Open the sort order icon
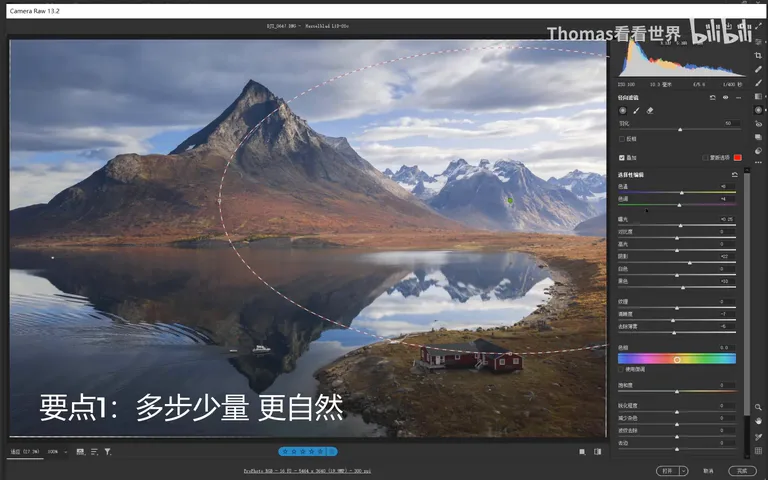The image size is (768, 480). tap(94, 452)
